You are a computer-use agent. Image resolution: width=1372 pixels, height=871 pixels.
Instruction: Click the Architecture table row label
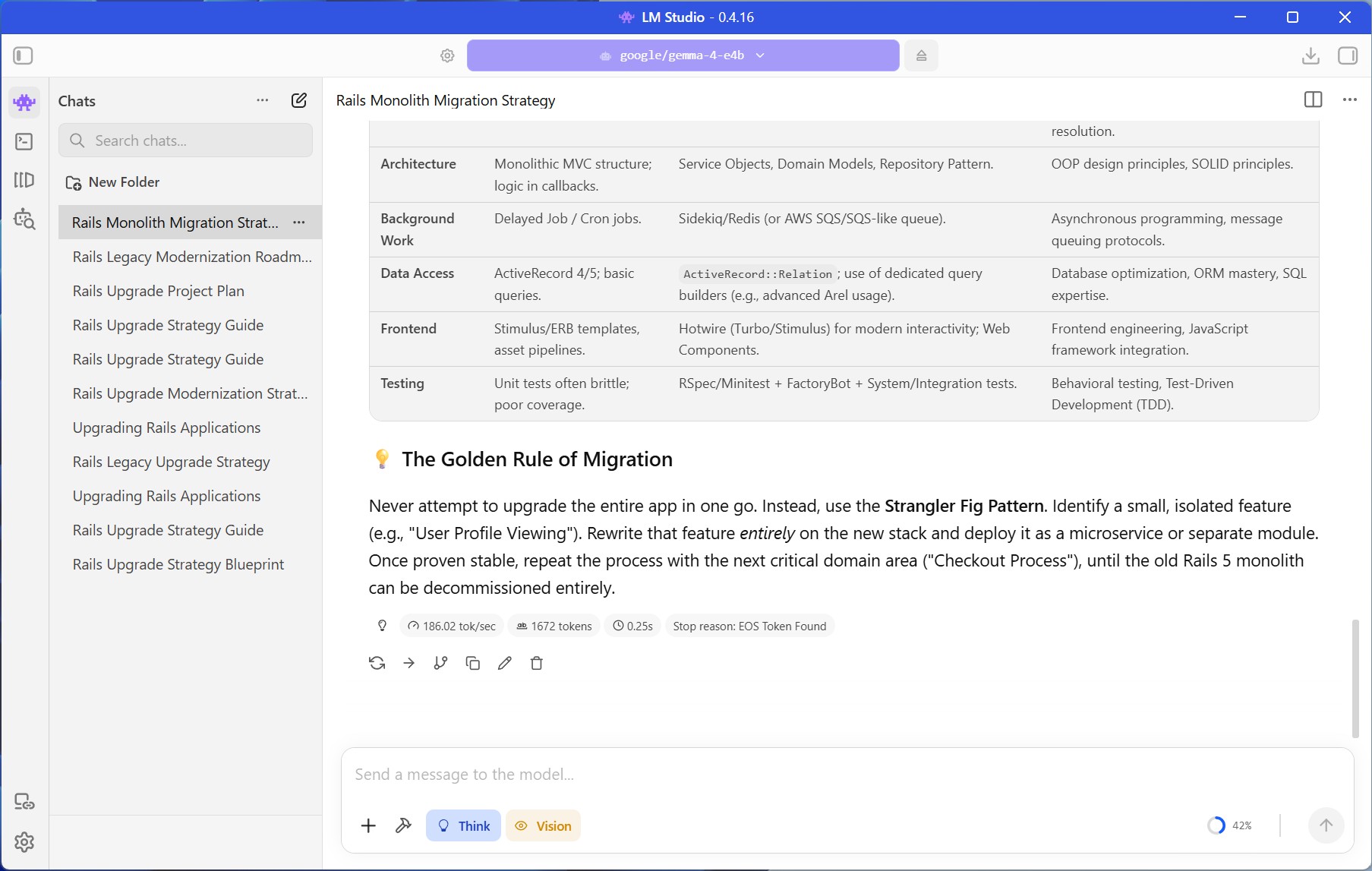(x=418, y=164)
